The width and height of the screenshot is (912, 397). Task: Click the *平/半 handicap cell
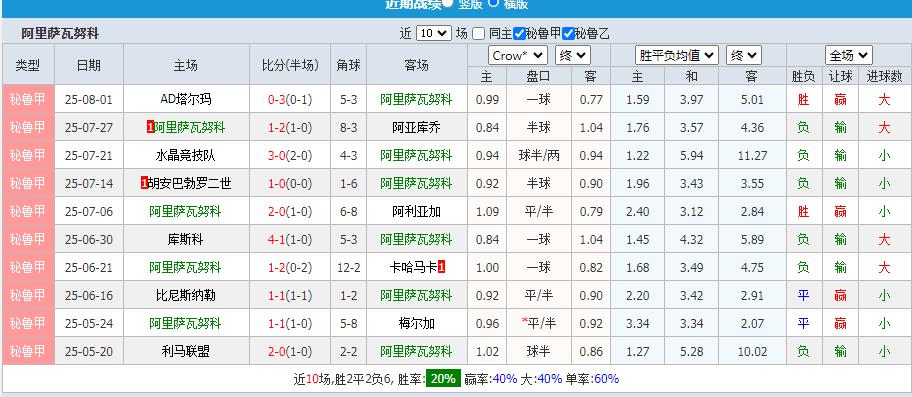pyautogui.click(x=539, y=323)
